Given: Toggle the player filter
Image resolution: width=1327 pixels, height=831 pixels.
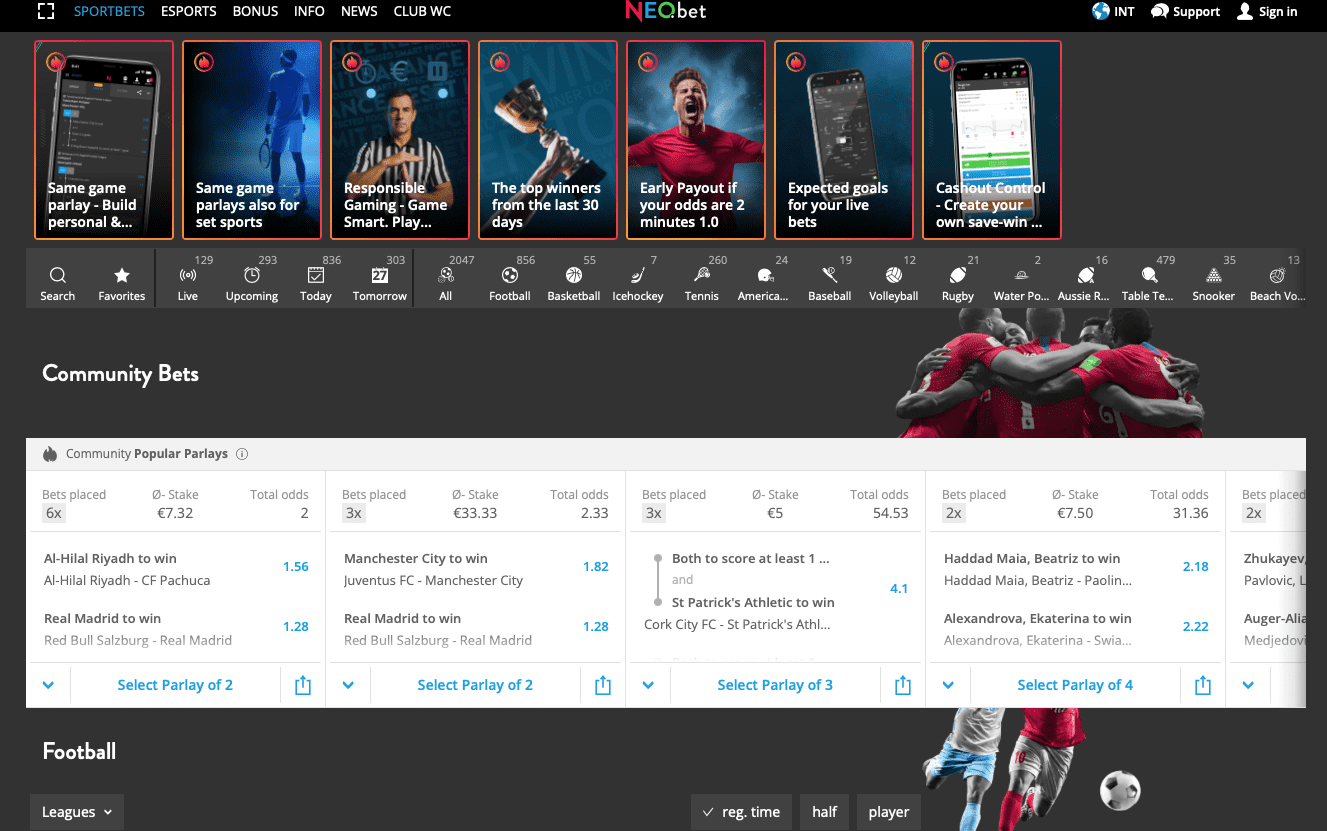Looking at the screenshot, I should pyautogui.click(x=889, y=812).
